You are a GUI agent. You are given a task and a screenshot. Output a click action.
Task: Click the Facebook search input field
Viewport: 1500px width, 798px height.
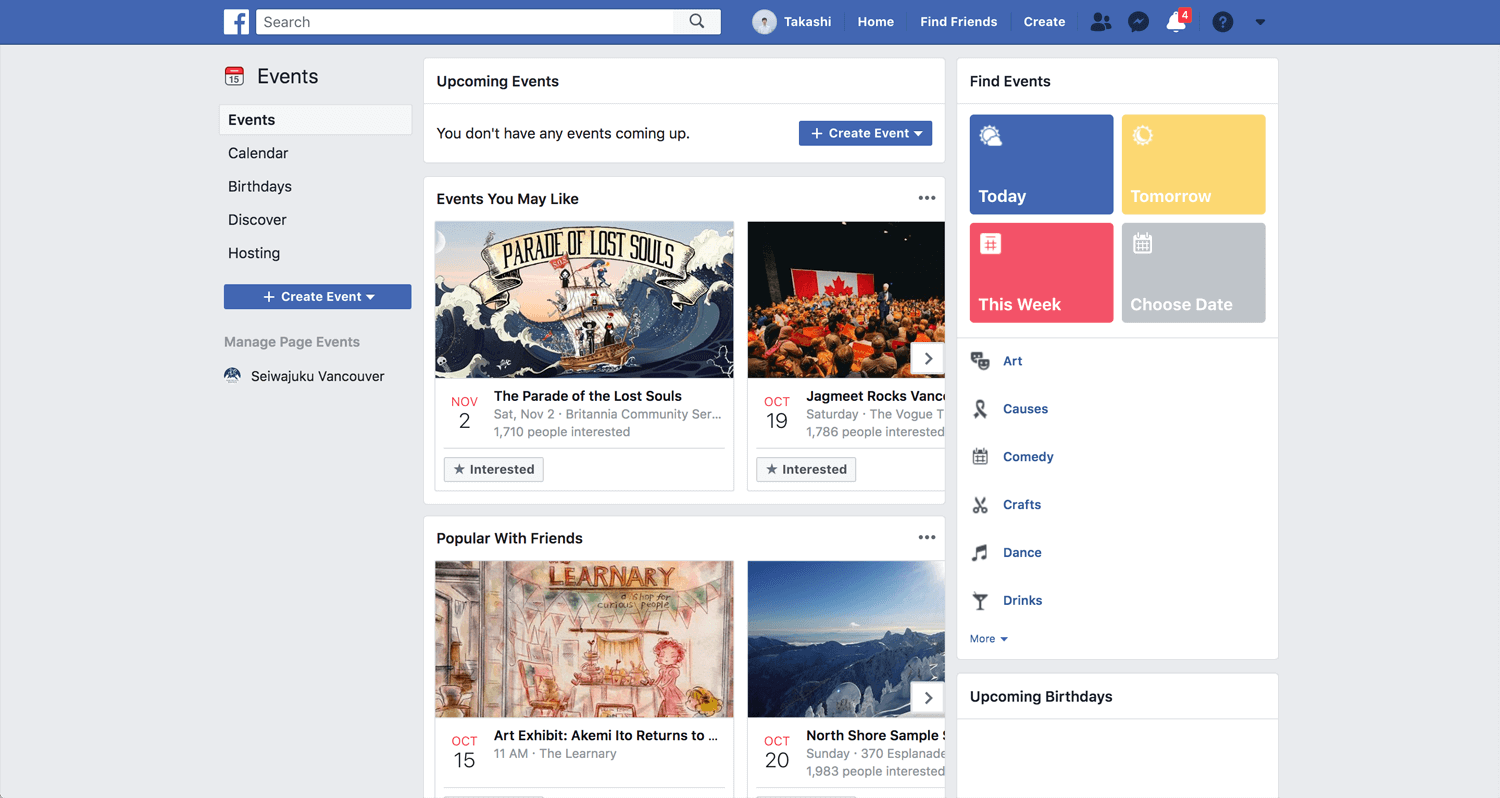click(465, 22)
